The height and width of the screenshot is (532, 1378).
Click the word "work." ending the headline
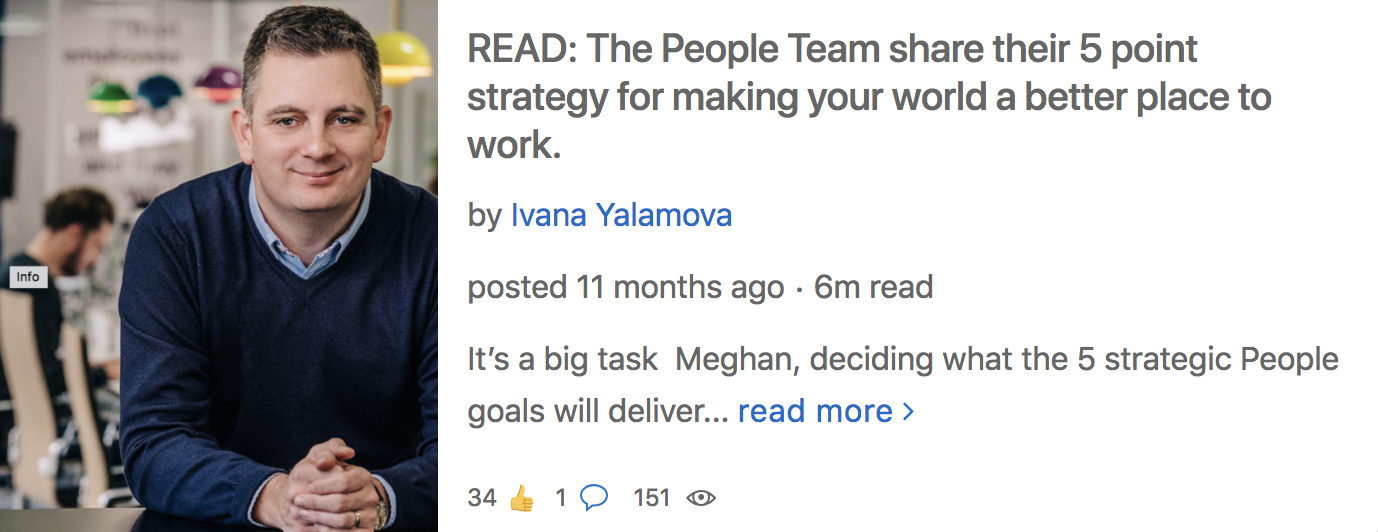pos(513,145)
